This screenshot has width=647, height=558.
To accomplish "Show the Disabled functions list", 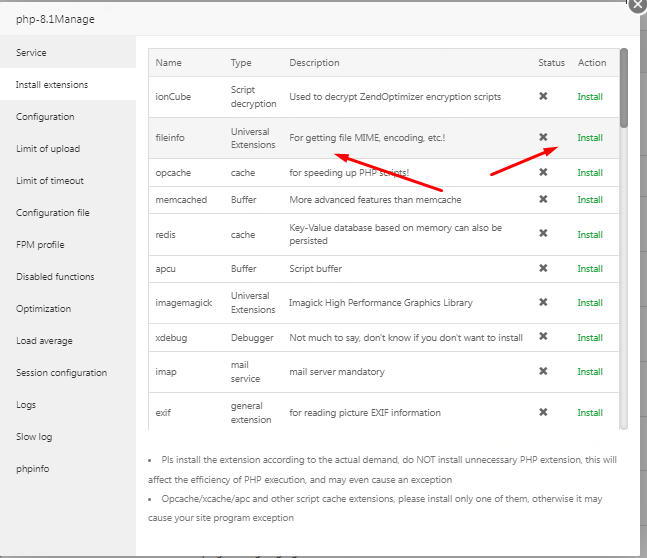I will pos(55,277).
